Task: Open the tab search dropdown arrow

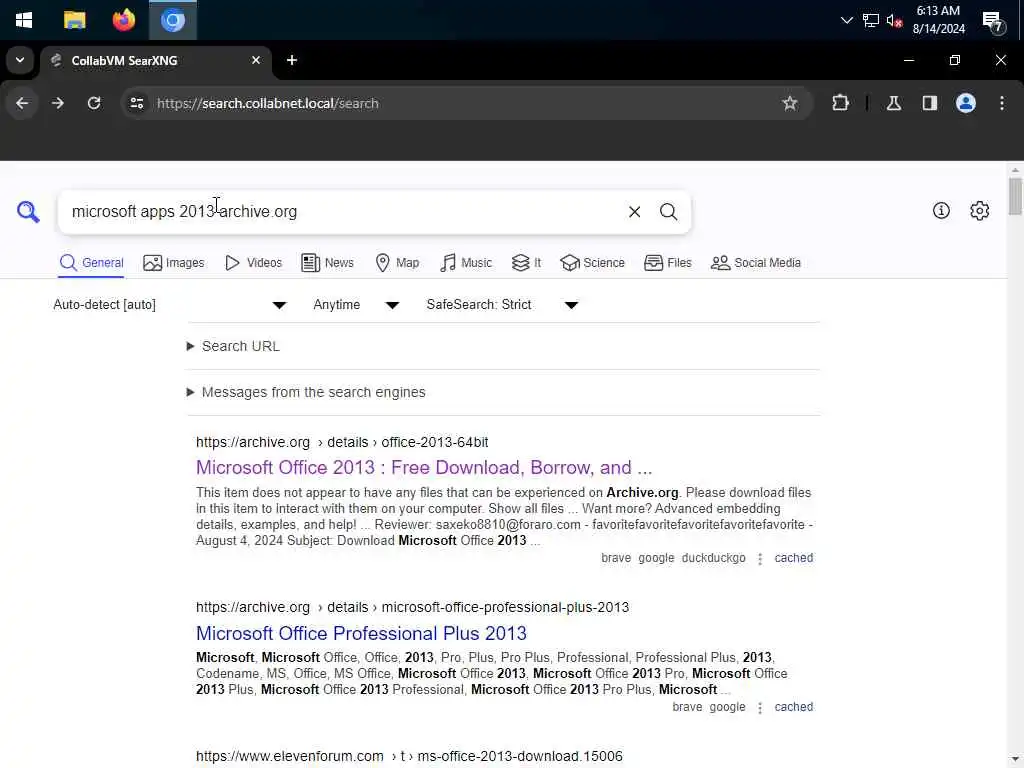Action: coord(20,60)
